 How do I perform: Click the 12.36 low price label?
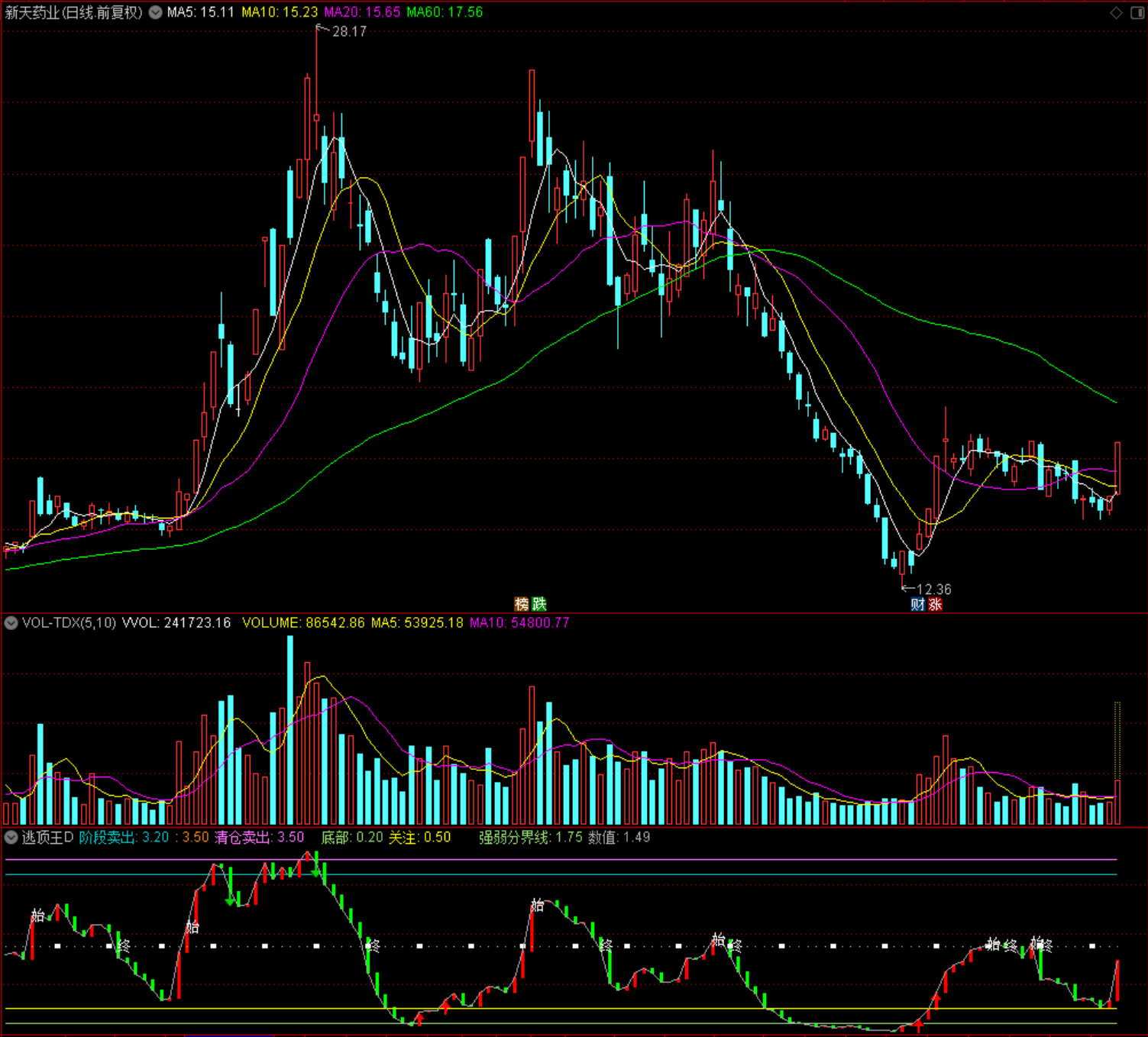pos(933,590)
